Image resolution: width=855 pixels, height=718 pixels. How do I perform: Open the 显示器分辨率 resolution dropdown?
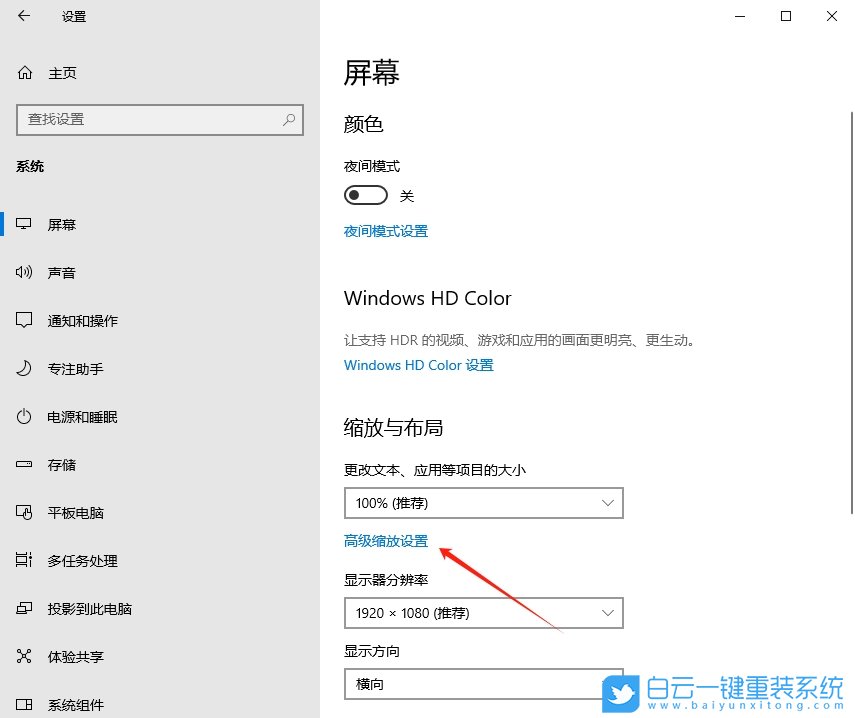point(483,613)
